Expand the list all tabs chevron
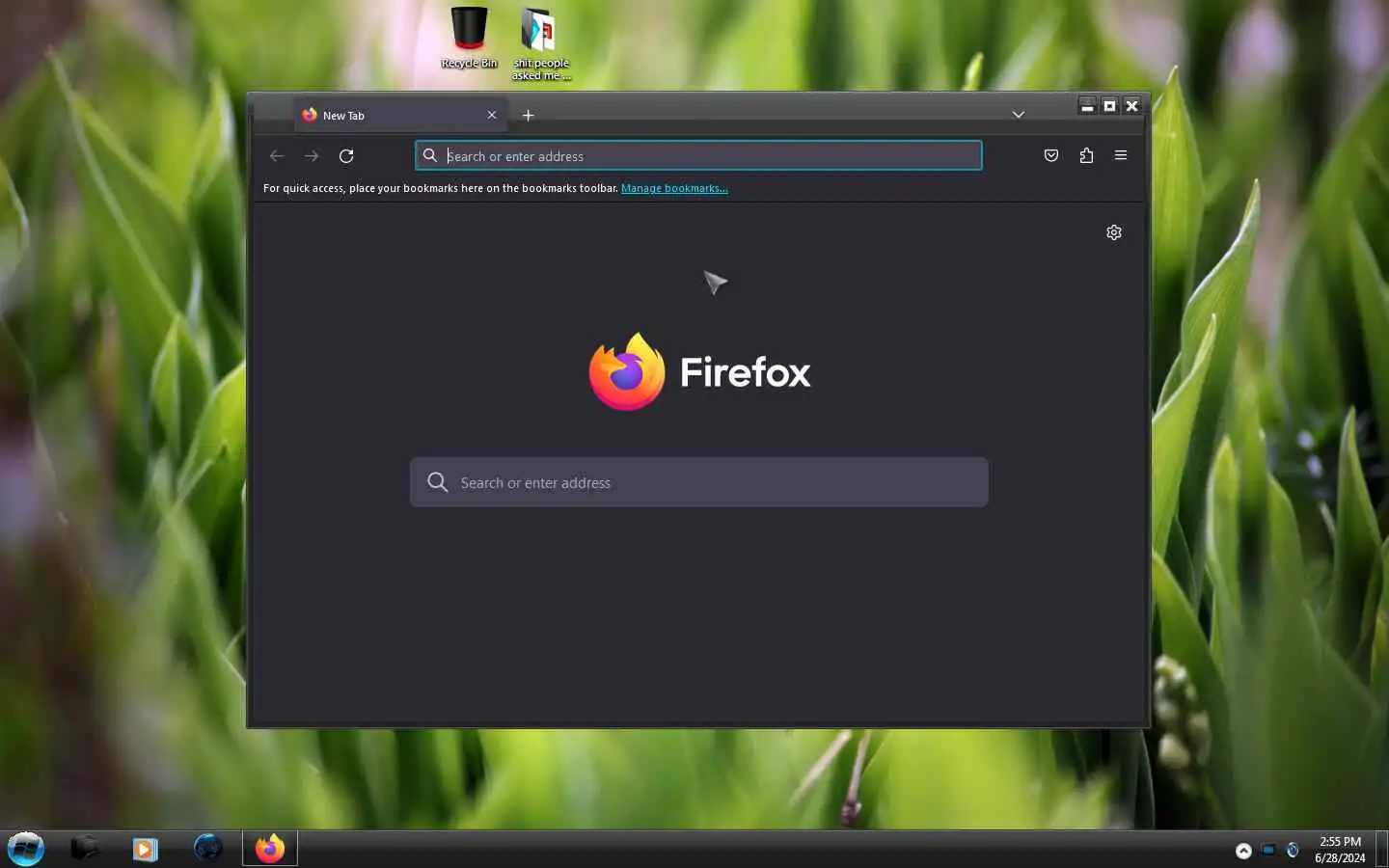 tap(1018, 115)
